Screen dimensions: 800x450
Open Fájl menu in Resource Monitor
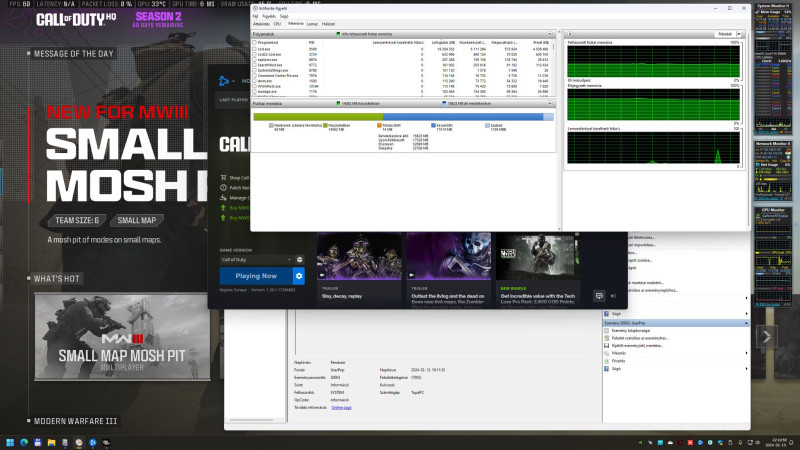click(255, 16)
